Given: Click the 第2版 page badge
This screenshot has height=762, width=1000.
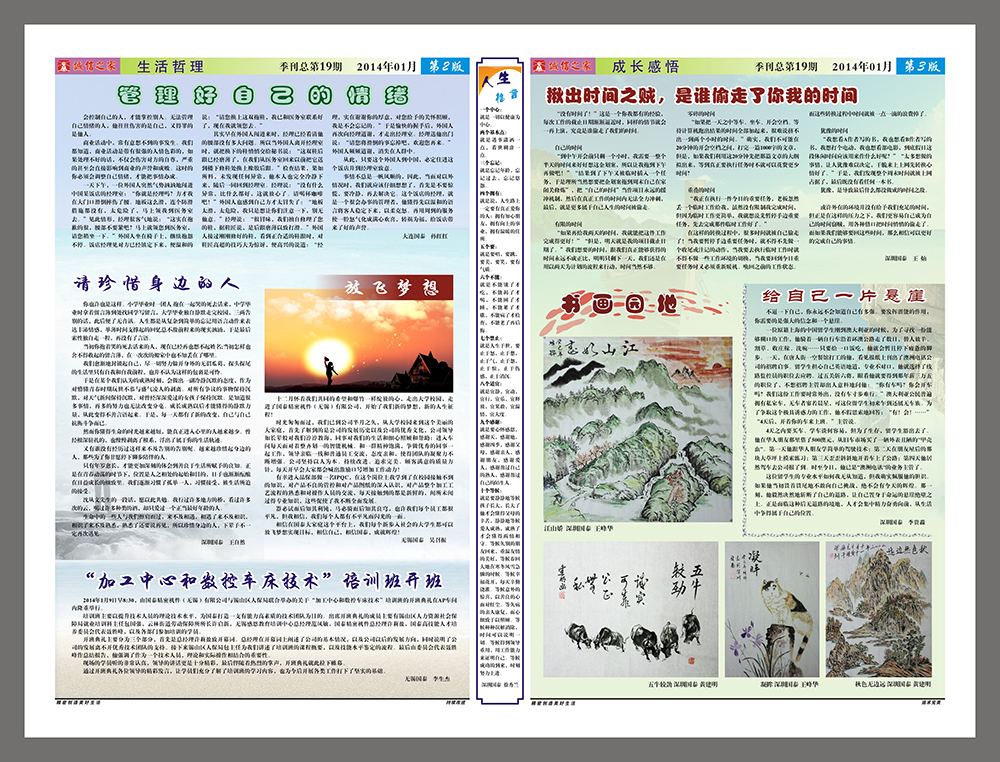Looking at the screenshot, I should tap(445, 66).
